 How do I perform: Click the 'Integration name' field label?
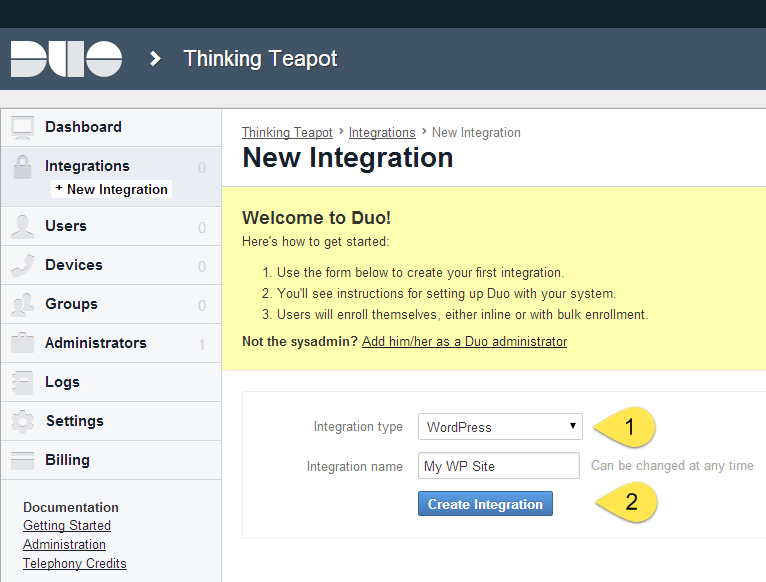click(355, 467)
